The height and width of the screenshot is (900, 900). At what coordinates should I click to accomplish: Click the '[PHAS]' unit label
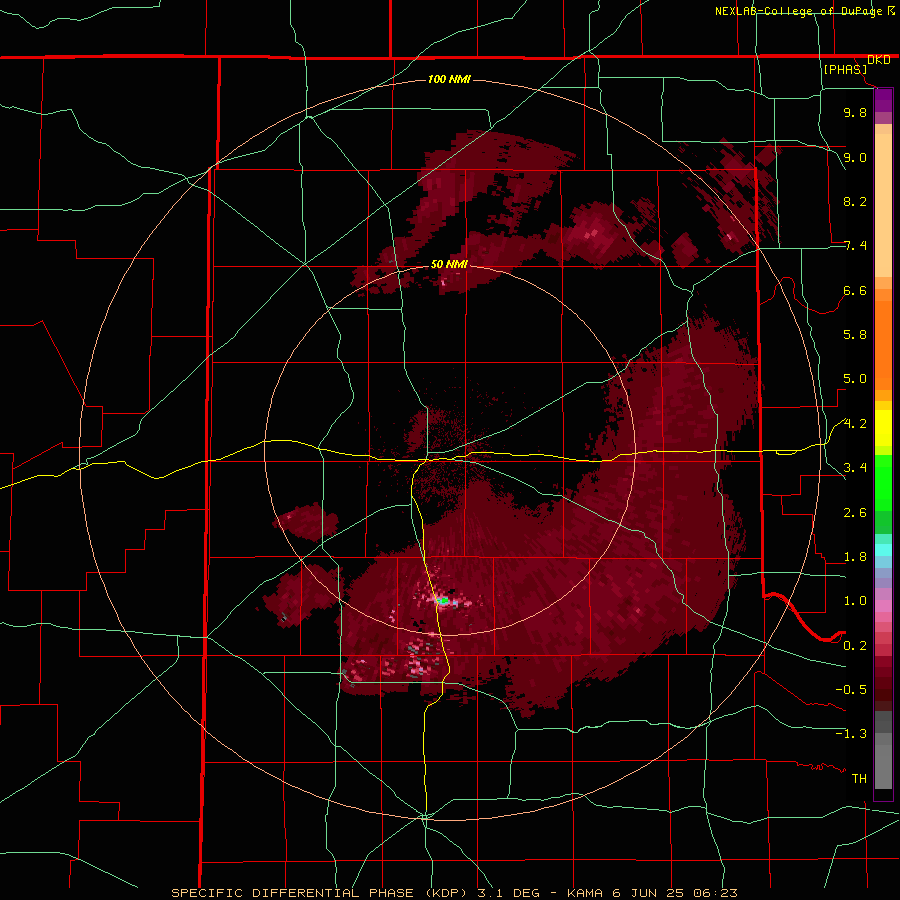(845, 70)
